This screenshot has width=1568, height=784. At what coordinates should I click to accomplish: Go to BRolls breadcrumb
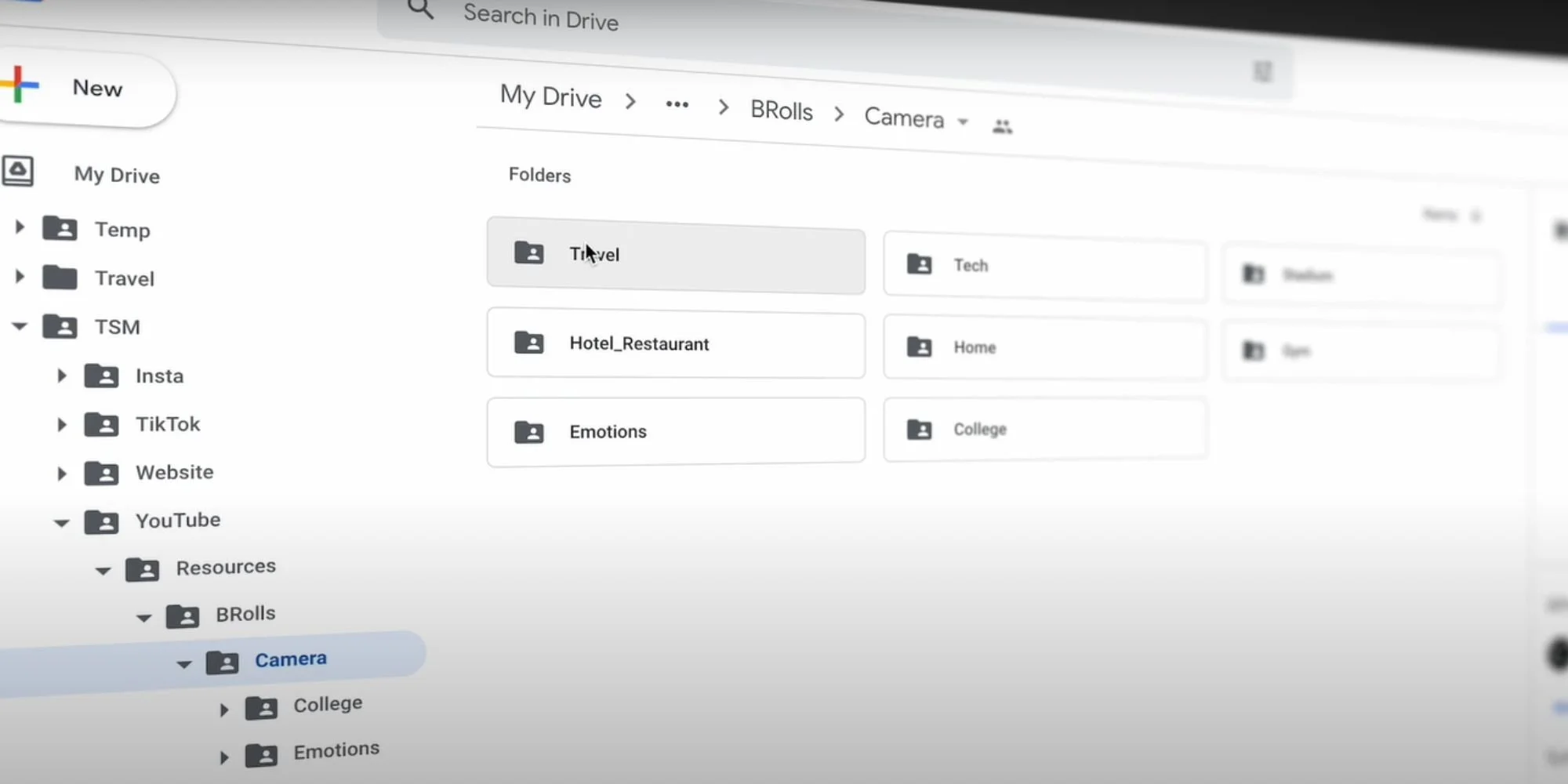[x=782, y=111]
